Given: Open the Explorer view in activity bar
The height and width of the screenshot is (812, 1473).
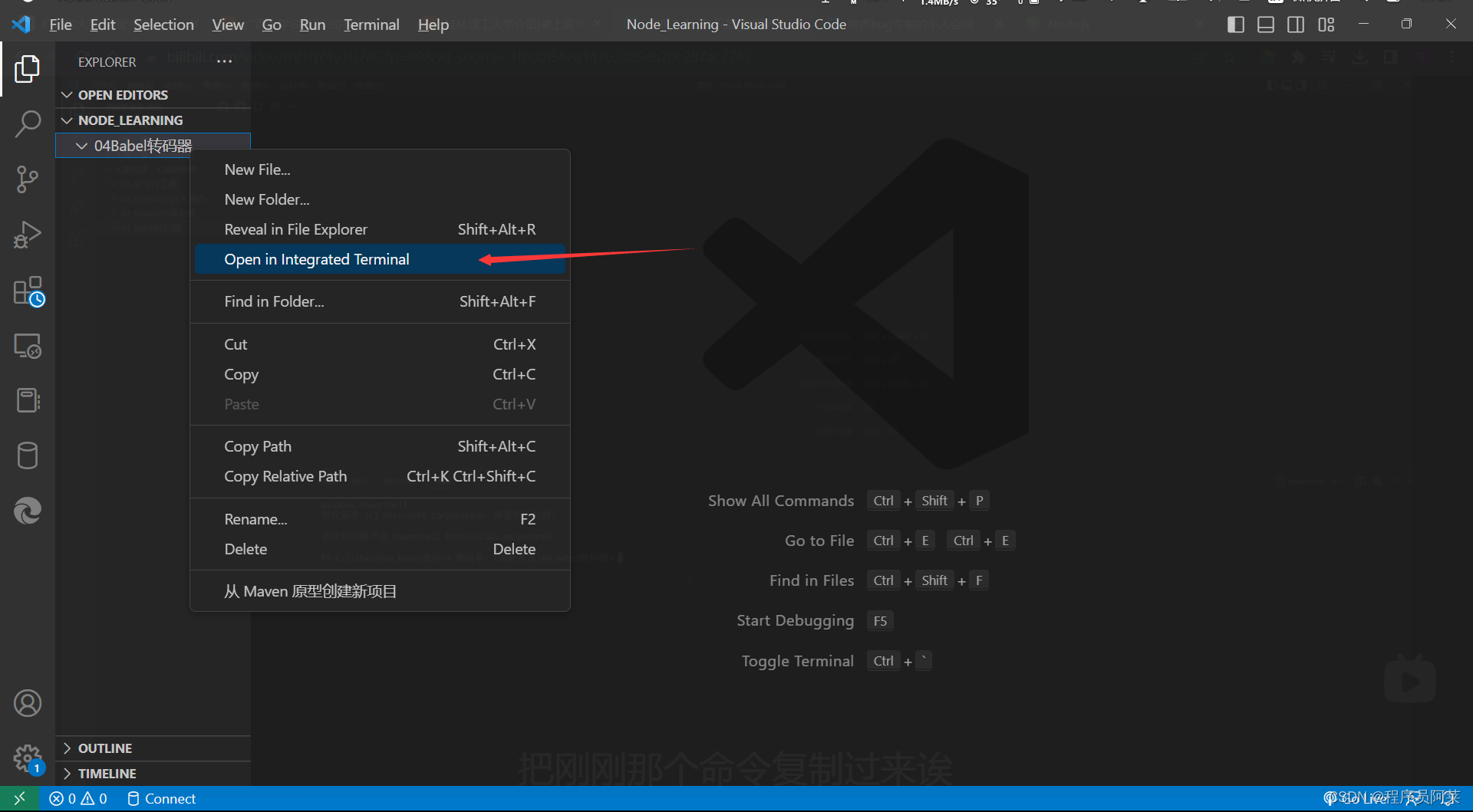Looking at the screenshot, I should pos(28,69).
